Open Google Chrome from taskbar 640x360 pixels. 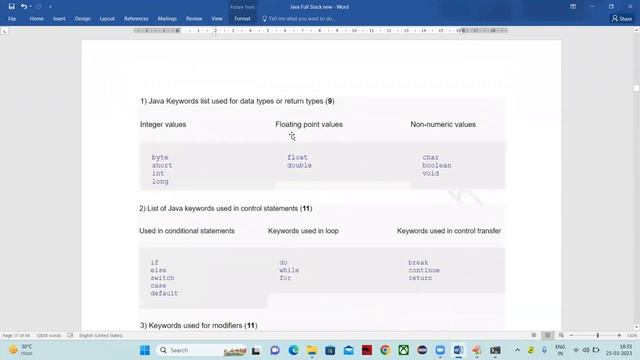[385, 350]
